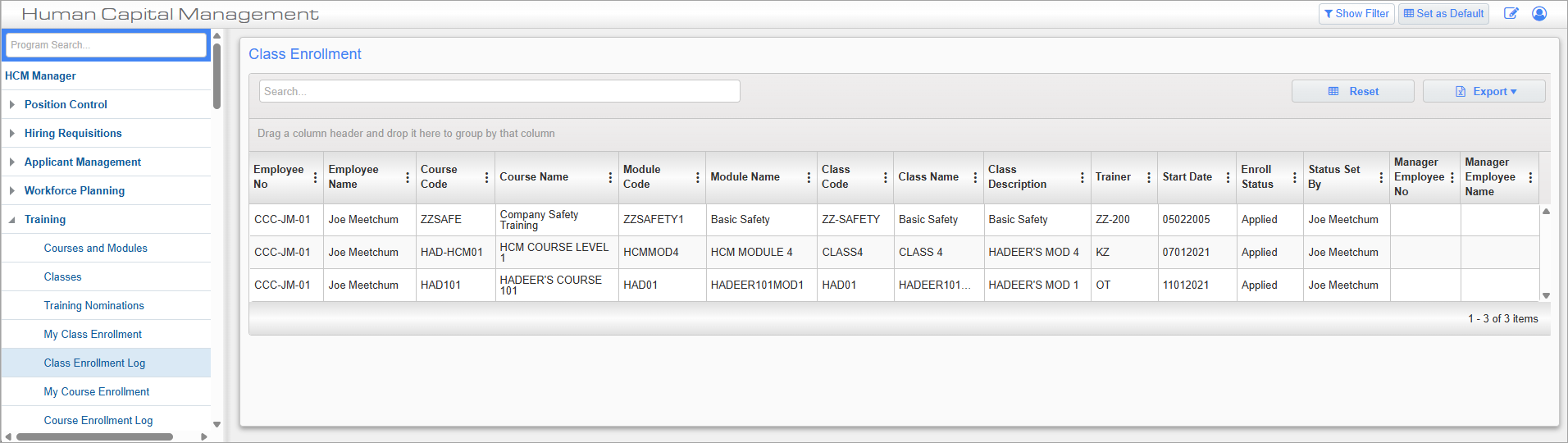Click HCMMOD4 module code cell
This screenshot has height=443, width=1568.
click(662, 253)
